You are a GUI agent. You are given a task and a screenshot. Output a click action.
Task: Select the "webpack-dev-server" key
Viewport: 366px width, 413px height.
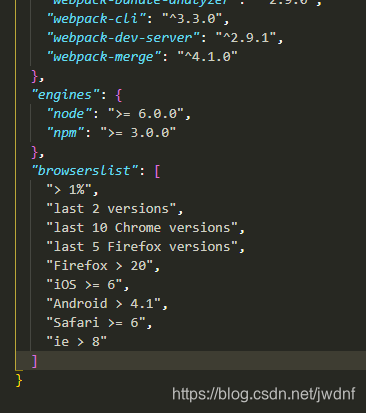[123, 38]
